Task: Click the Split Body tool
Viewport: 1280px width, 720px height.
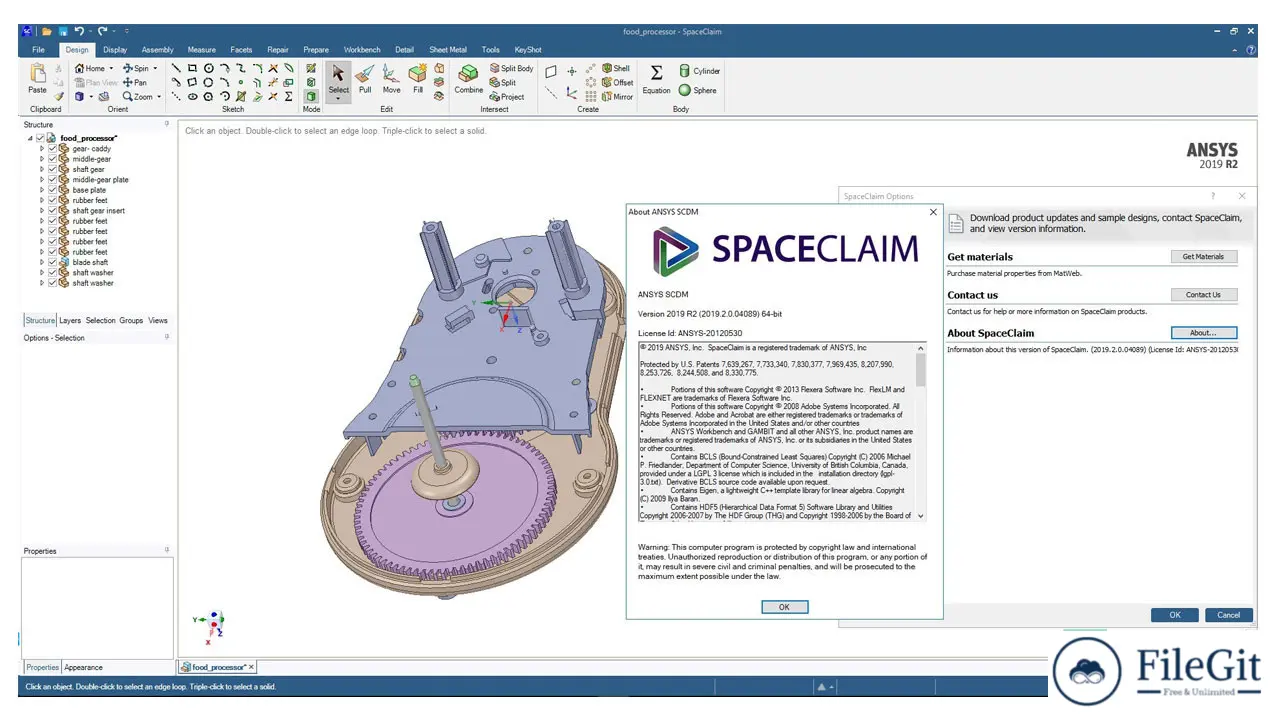Action: click(511, 69)
